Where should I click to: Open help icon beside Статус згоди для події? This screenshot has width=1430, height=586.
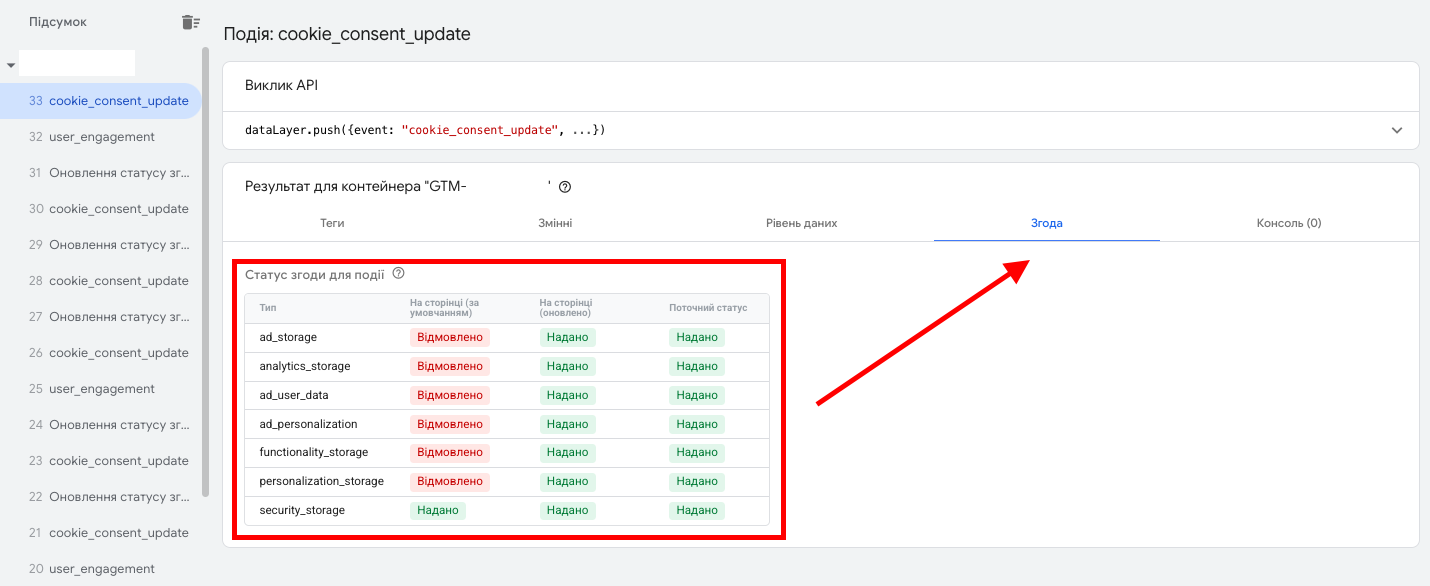398,273
